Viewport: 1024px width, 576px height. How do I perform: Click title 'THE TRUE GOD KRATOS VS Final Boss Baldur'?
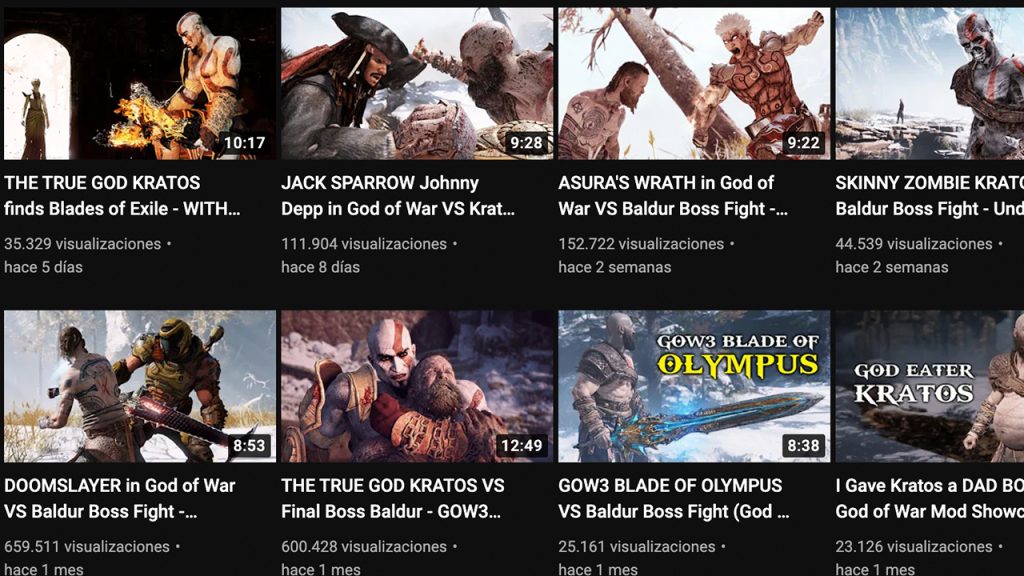click(392, 499)
